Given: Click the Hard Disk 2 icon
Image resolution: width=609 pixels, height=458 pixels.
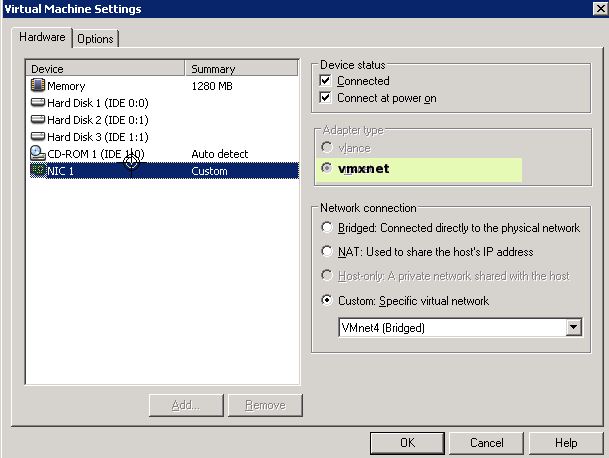Looking at the screenshot, I should point(38,120).
